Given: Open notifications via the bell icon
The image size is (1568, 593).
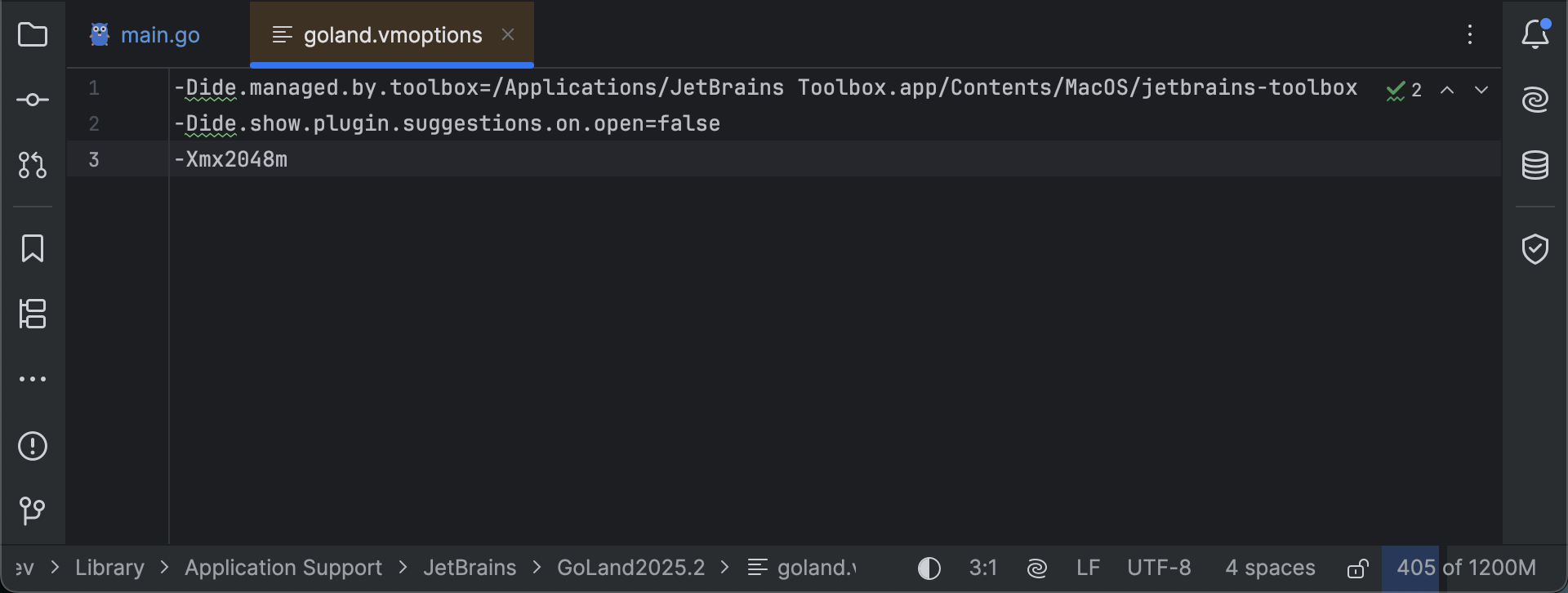Looking at the screenshot, I should [x=1536, y=34].
